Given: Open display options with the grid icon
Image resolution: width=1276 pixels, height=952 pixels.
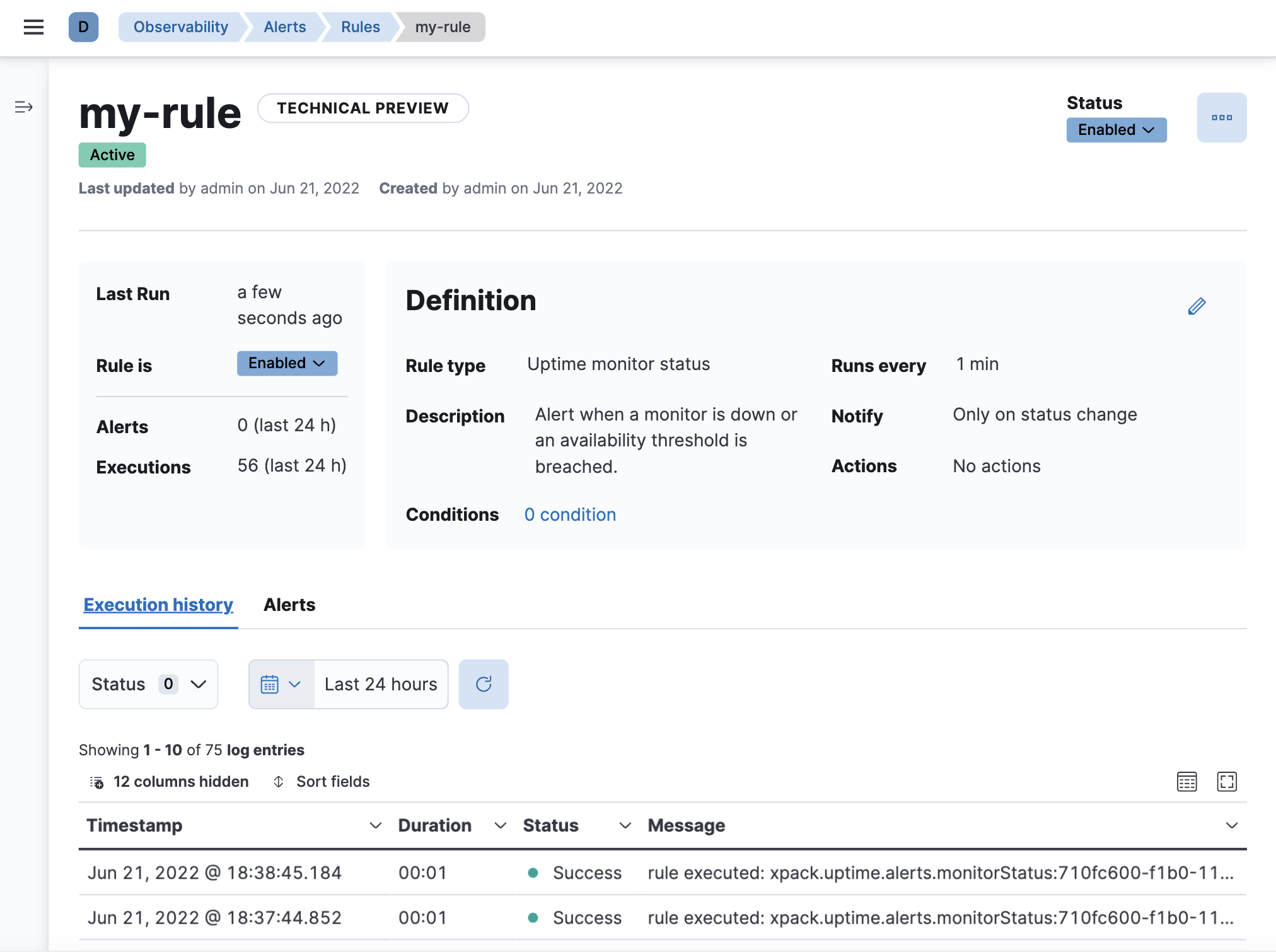Looking at the screenshot, I should [1186, 782].
